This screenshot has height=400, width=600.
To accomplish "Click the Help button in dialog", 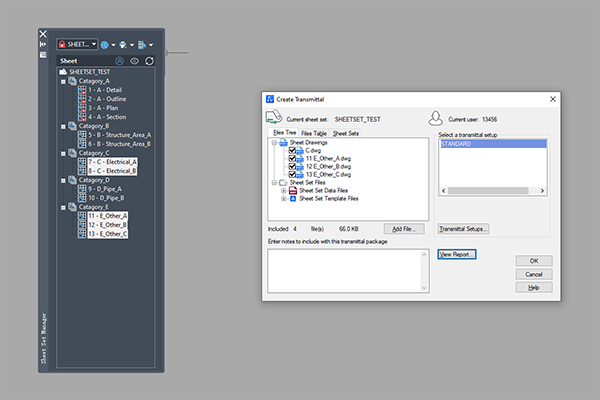I will [x=534, y=287].
